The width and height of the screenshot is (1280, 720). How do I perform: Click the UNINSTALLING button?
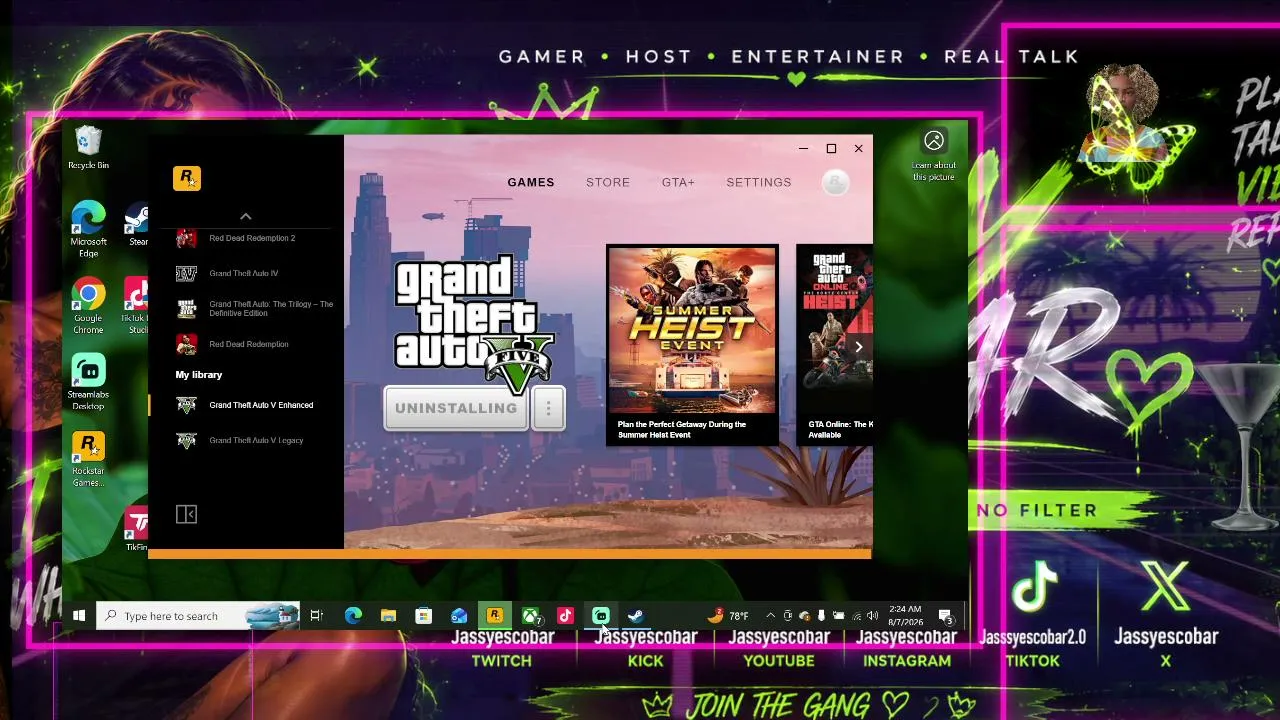(456, 408)
